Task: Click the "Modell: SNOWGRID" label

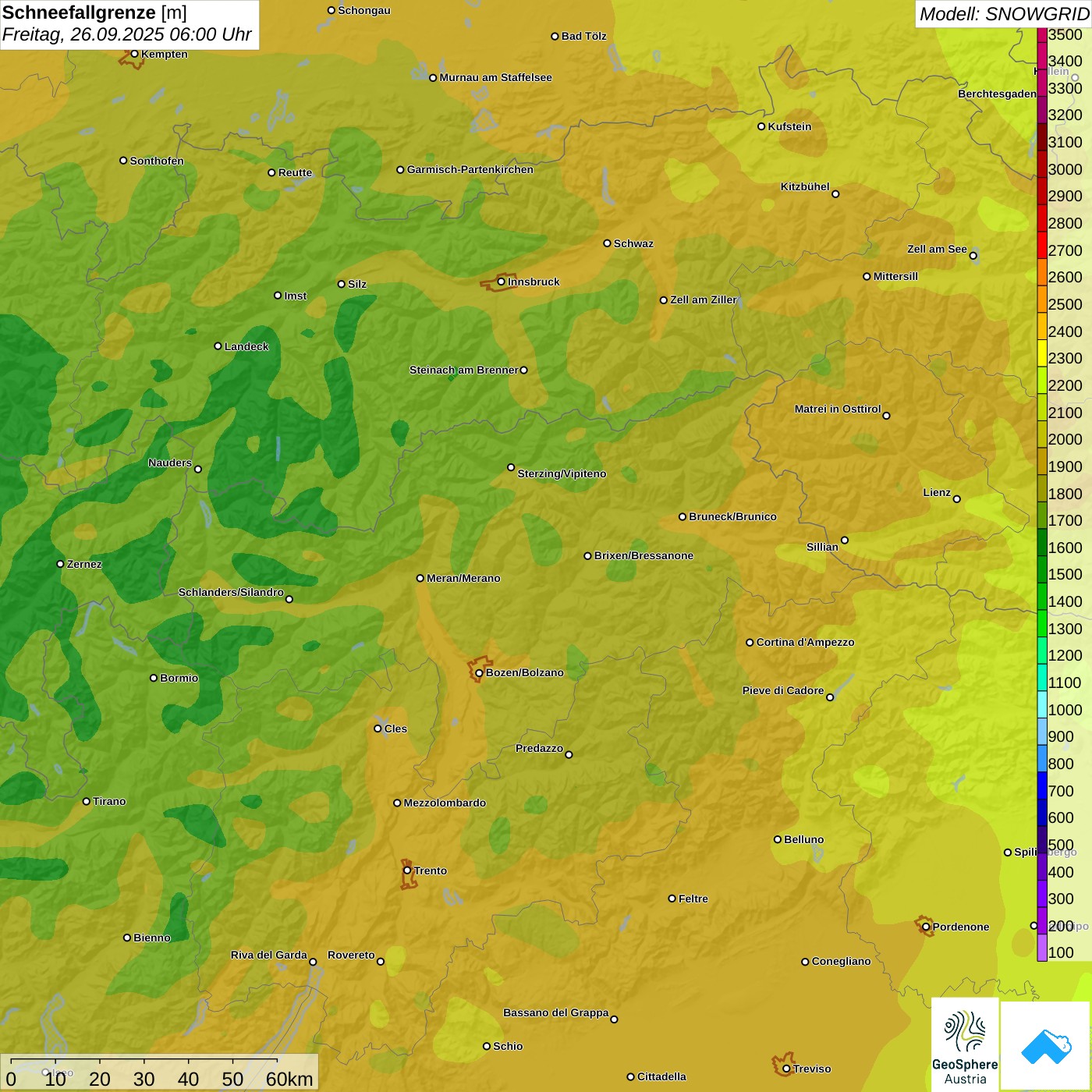Action: point(1004,14)
